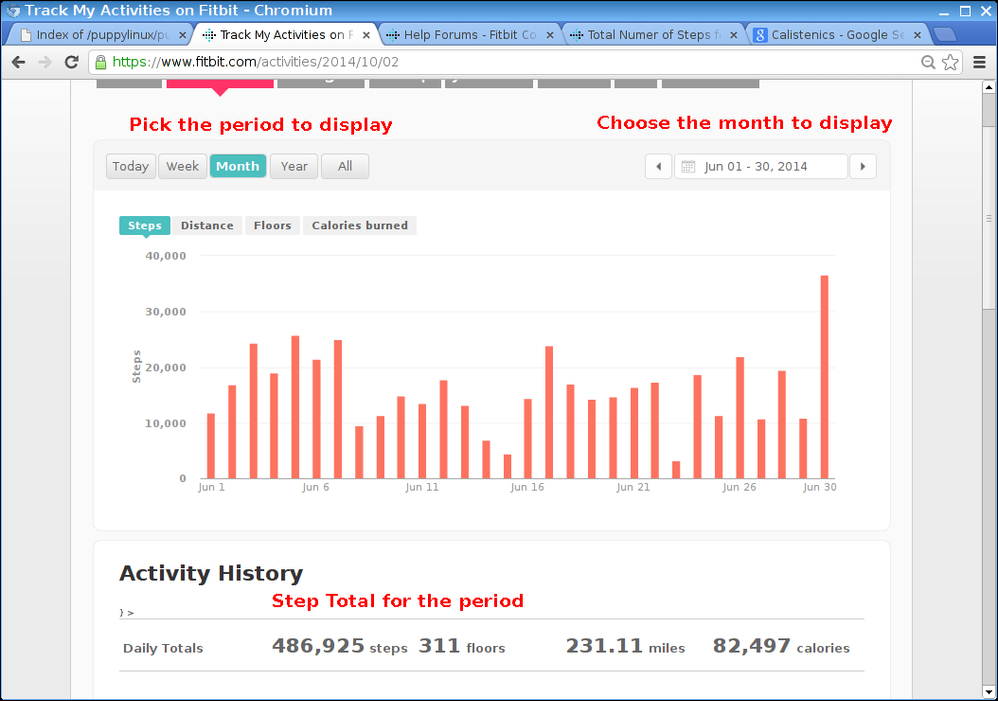998x701 pixels.
Task: Go to the previous month arrow
Action: (659, 166)
